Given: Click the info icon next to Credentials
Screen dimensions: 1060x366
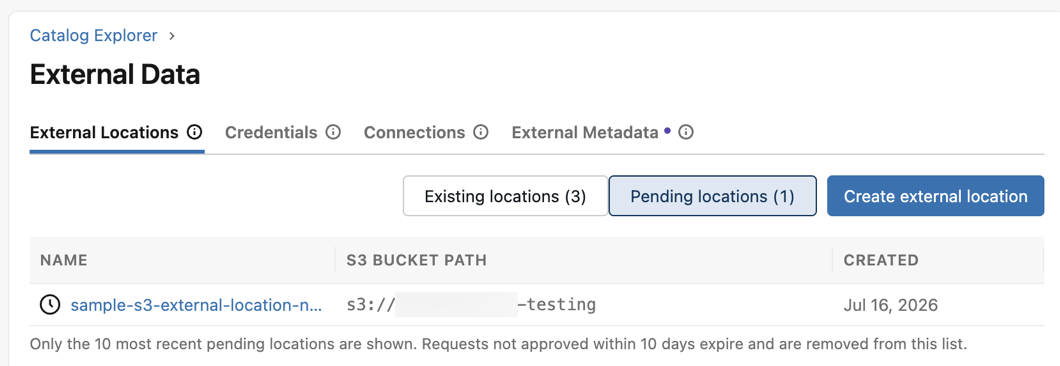Looking at the screenshot, I should (x=333, y=133).
